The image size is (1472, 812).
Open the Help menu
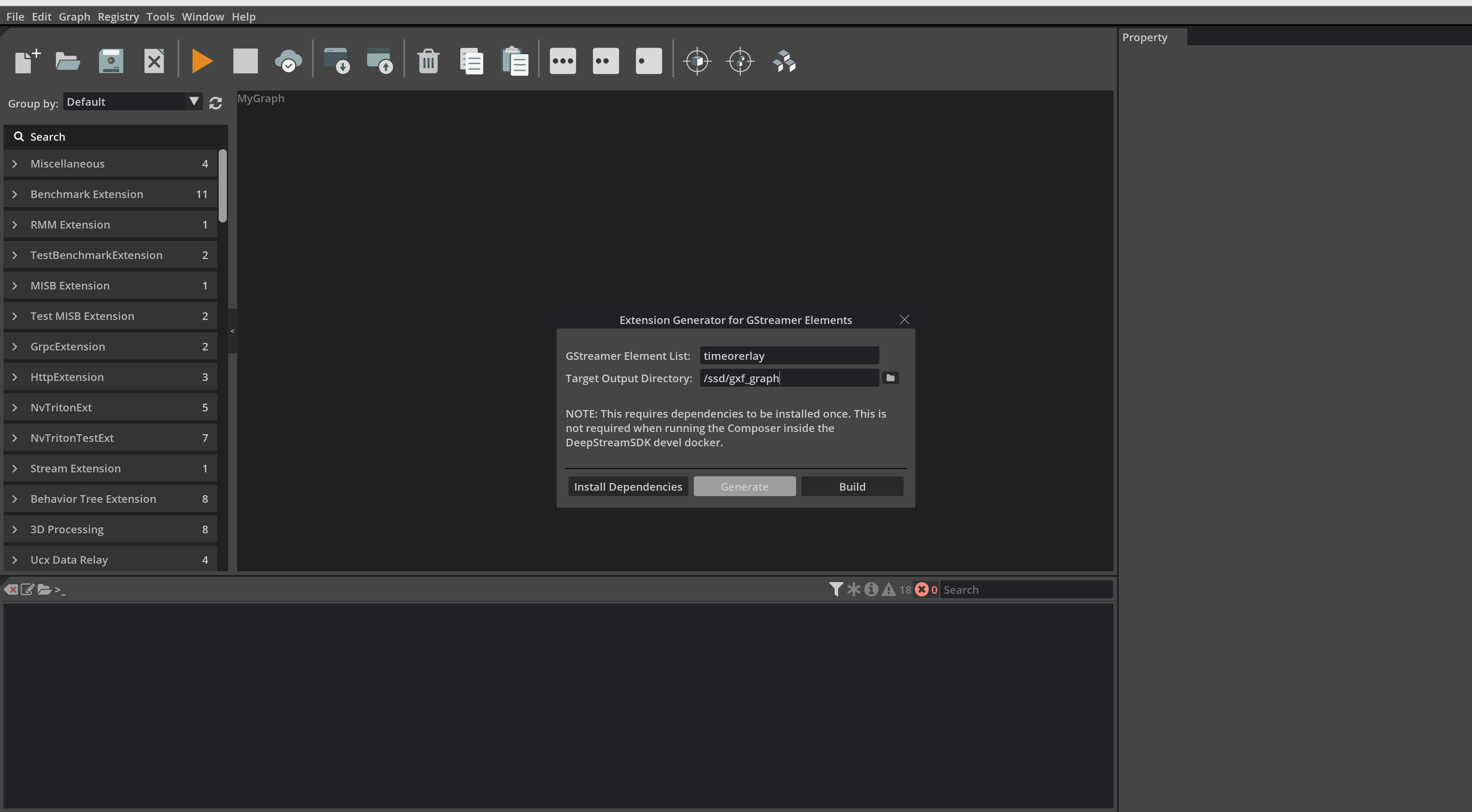point(243,17)
